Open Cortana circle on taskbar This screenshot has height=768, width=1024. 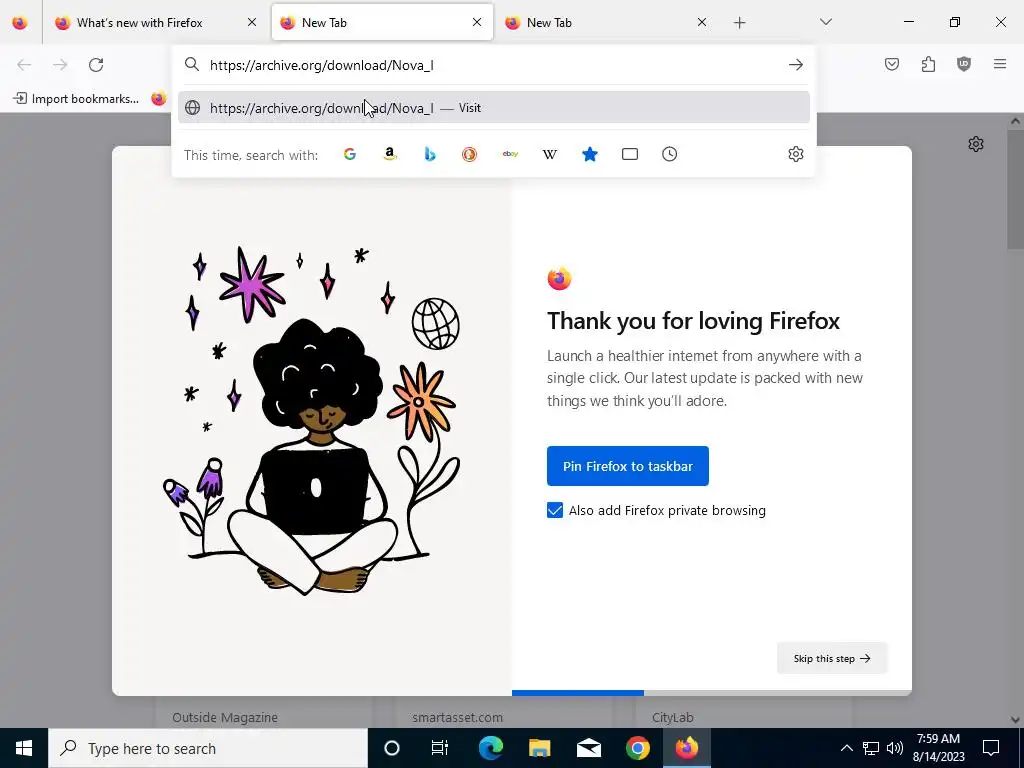click(392, 748)
